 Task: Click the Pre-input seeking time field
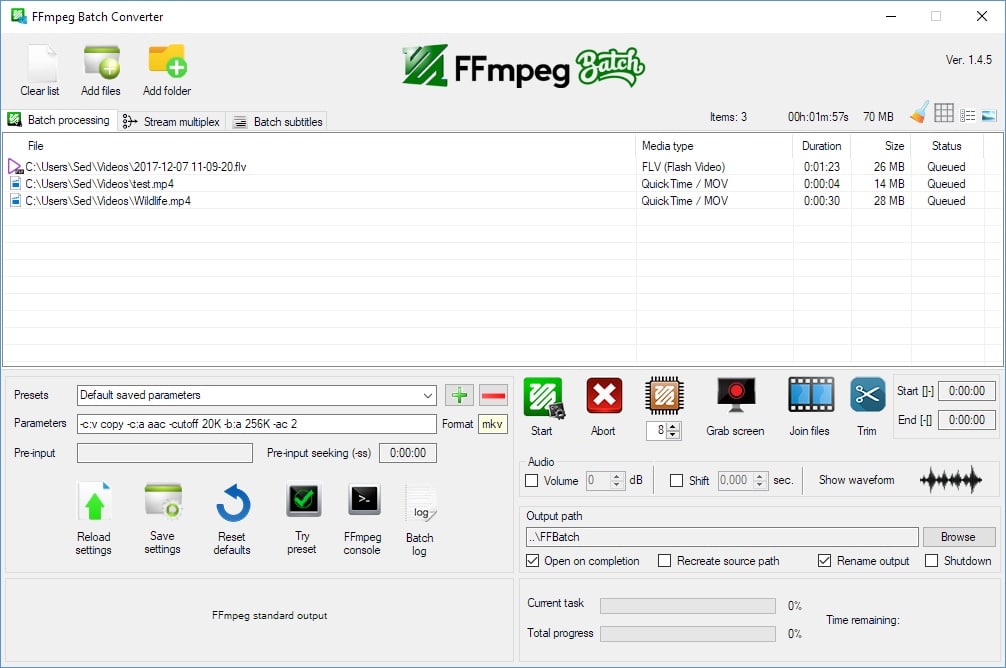pos(408,452)
